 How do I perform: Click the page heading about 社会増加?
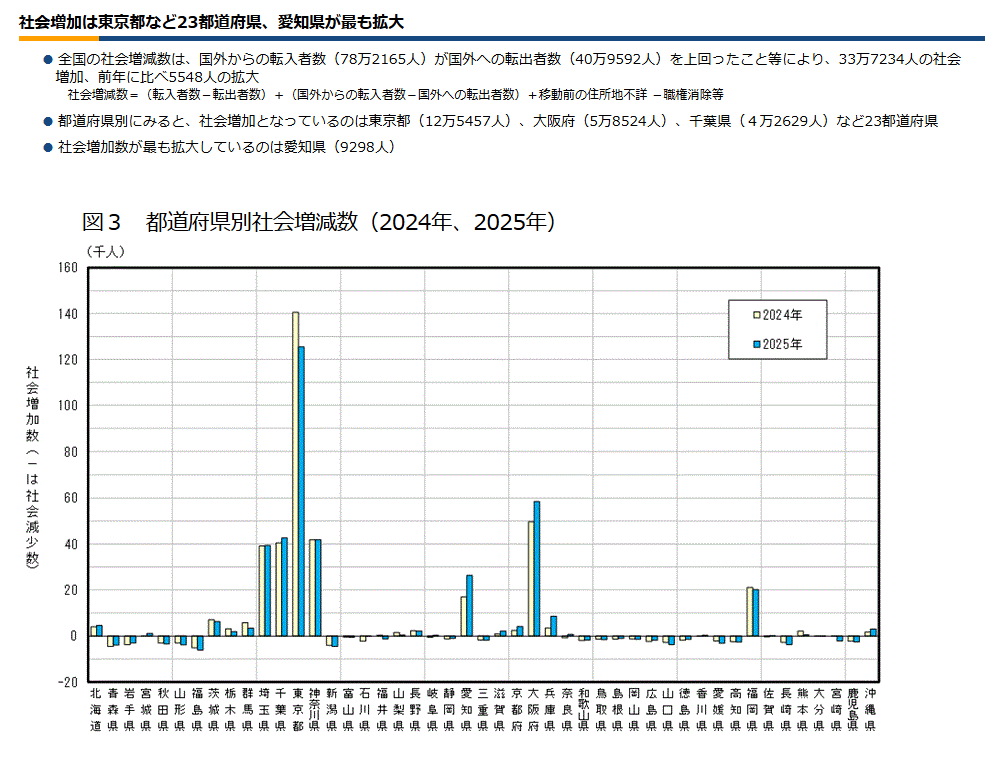[x=212, y=21]
